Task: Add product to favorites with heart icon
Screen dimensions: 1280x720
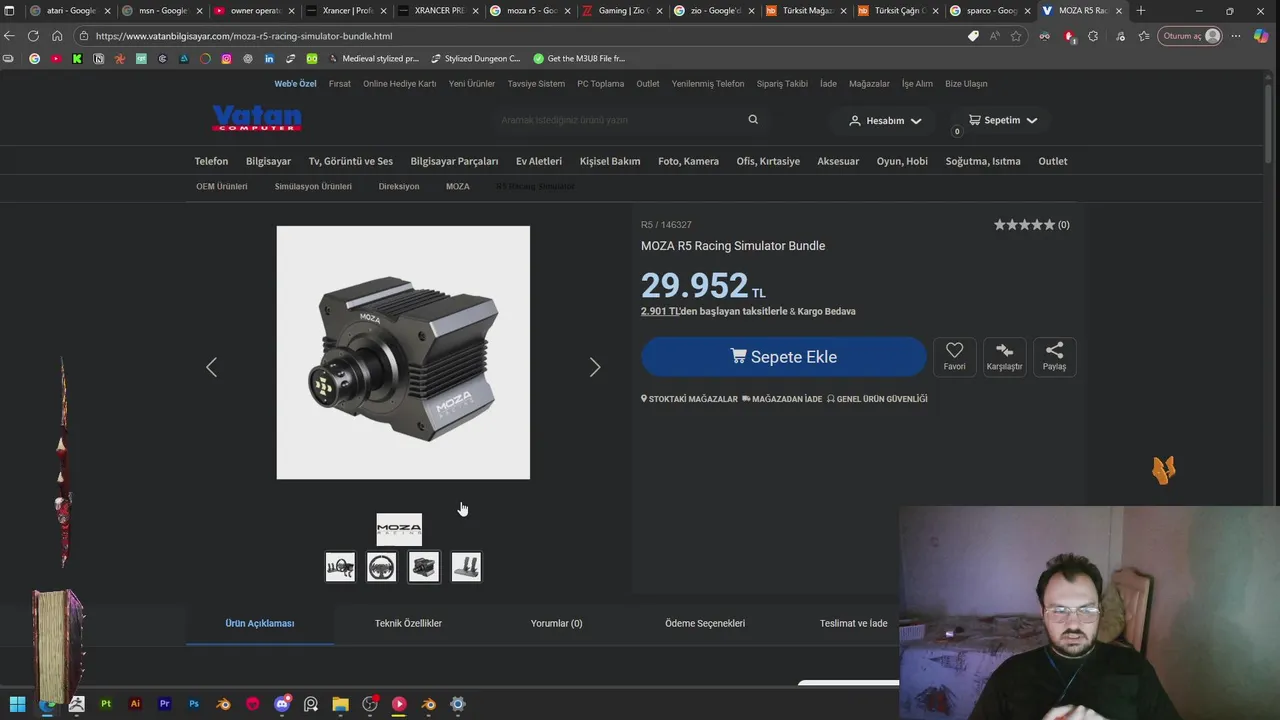Action: 955,356
